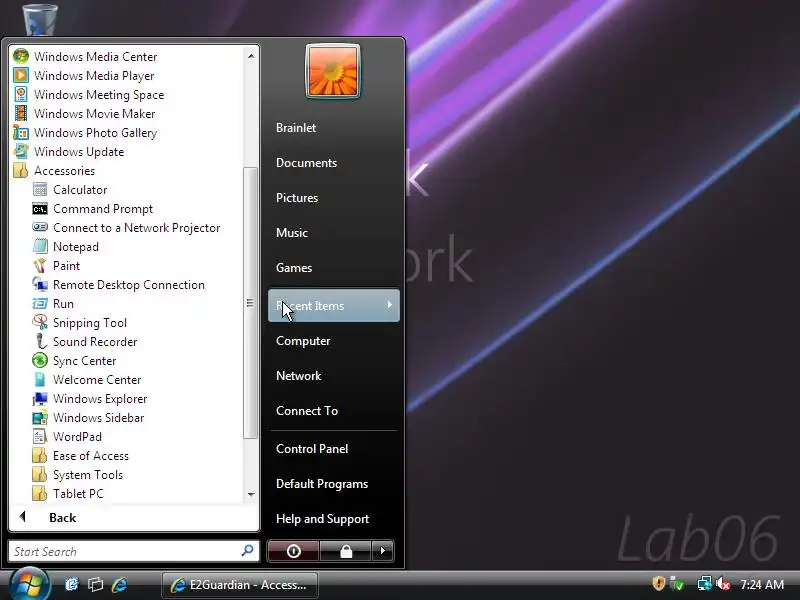The height and width of the screenshot is (600, 800).
Task: Expand the Recent Items submenu arrow
Action: (390, 305)
